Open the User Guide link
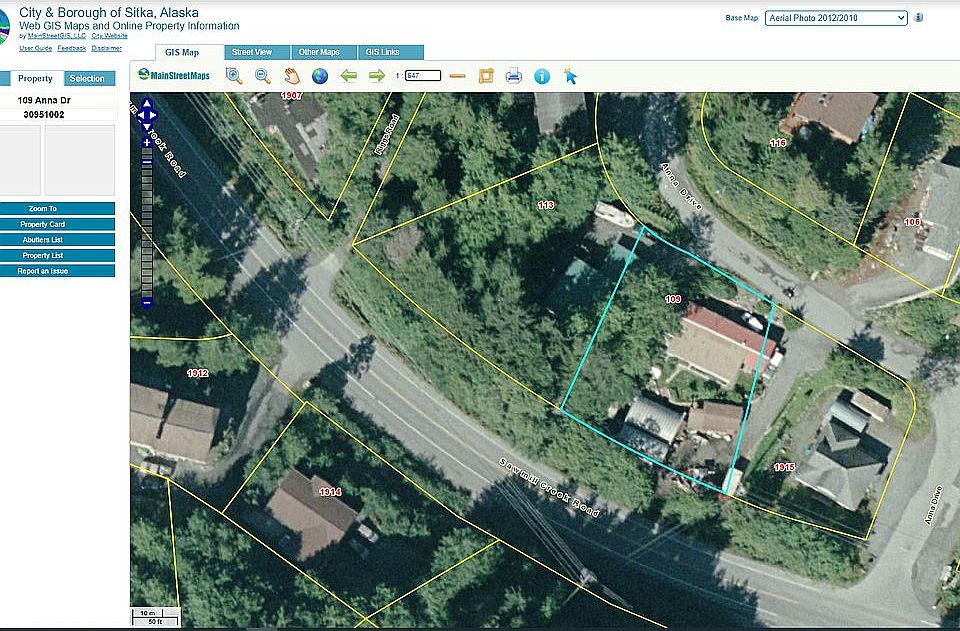The width and height of the screenshot is (960, 631). point(36,48)
